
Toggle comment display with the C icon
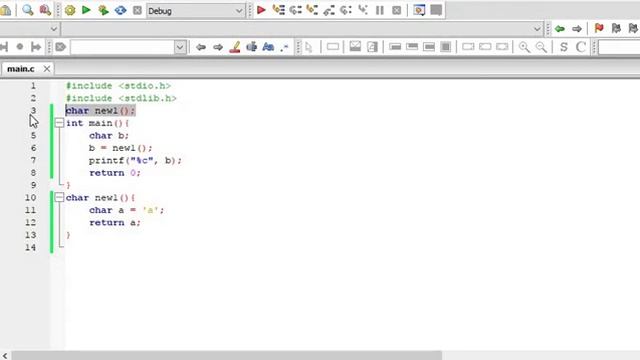(x=581, y=47)
